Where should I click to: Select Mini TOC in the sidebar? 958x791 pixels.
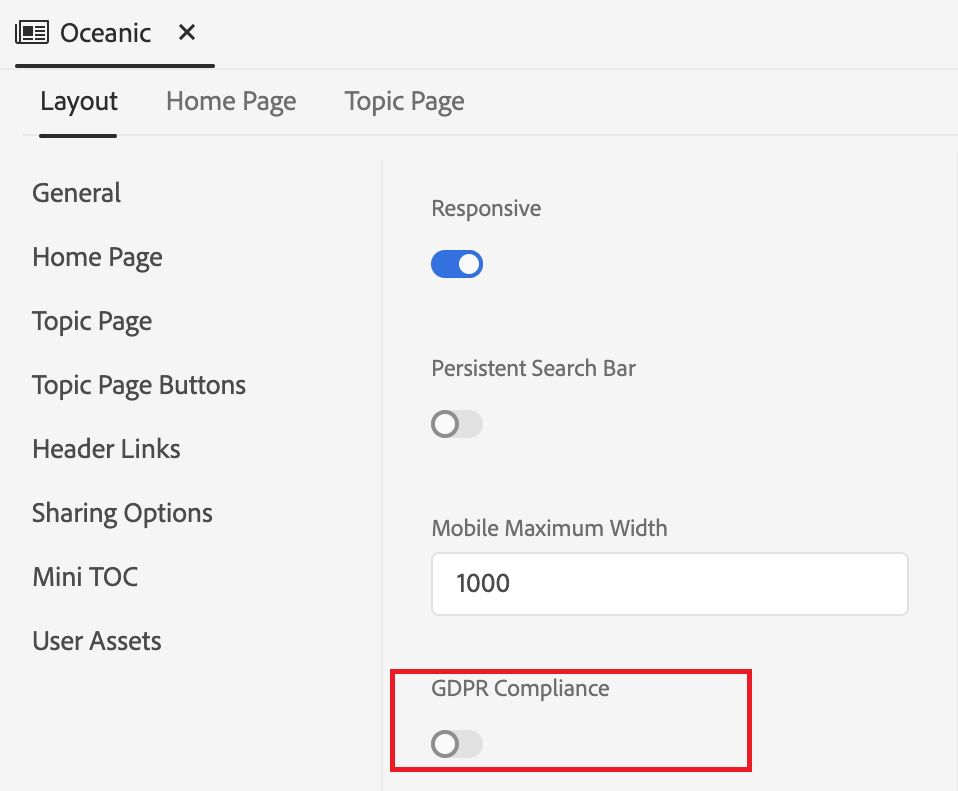(85, 577)
